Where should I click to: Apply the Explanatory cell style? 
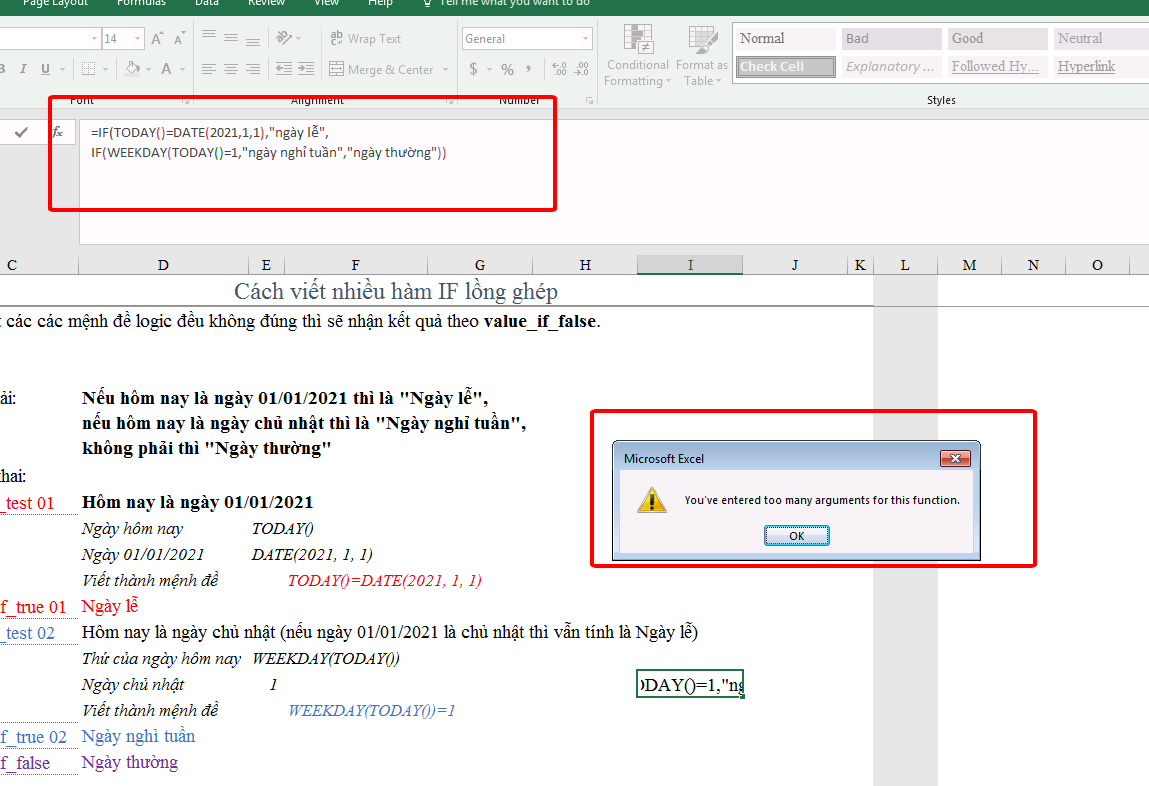(891, 67)
